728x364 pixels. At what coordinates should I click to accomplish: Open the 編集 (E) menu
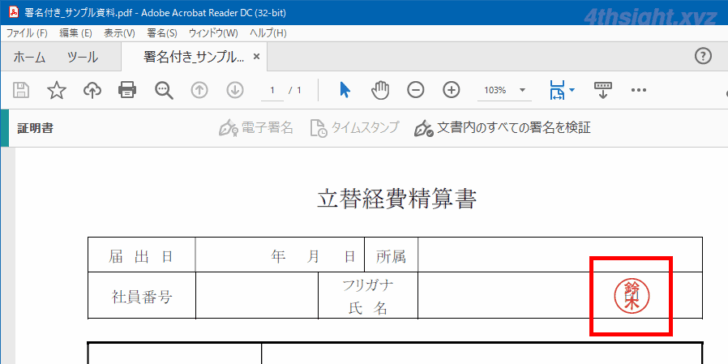pos(76,33)
